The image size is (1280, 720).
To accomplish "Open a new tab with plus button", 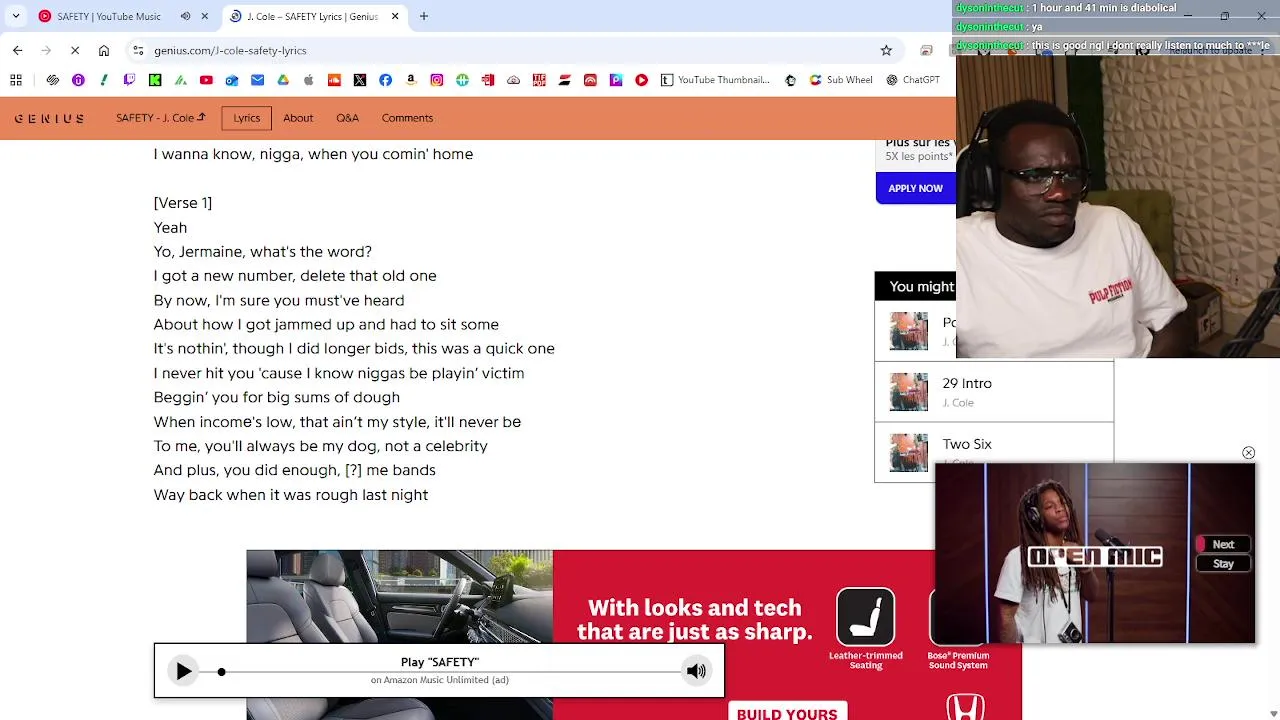I will tap(424, 16).
